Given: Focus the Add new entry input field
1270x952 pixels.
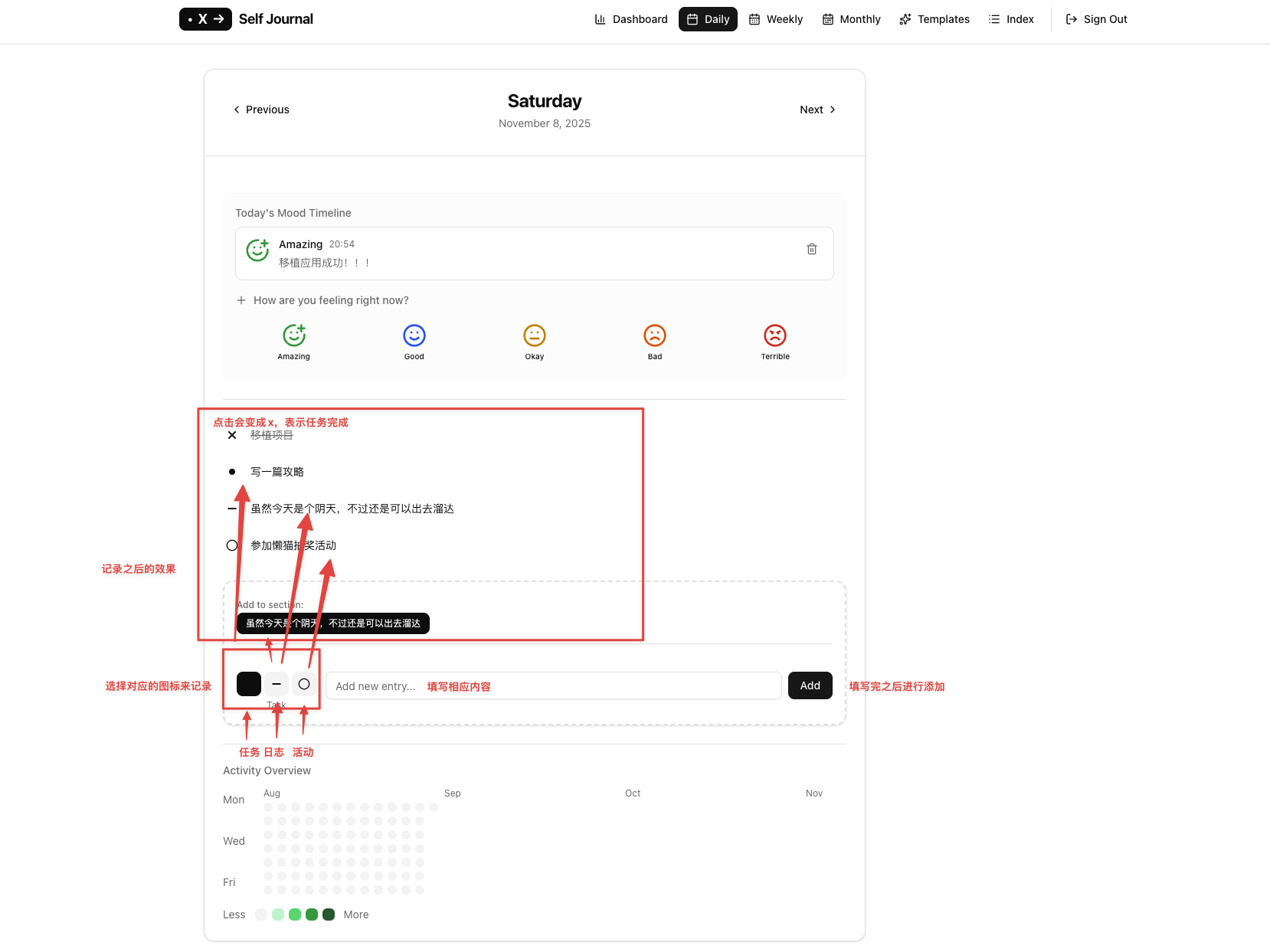Looking at the screenshot, I should 554,685.
